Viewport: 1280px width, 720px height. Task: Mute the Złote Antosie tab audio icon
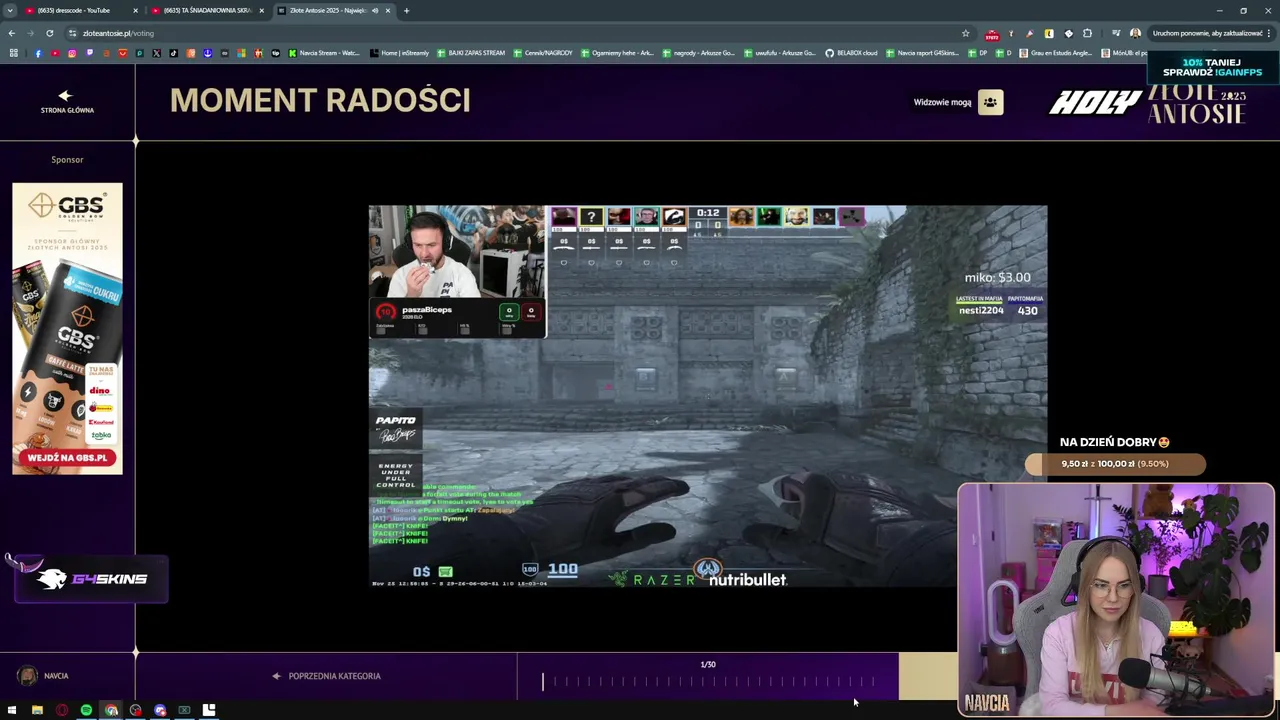[375, 10]
